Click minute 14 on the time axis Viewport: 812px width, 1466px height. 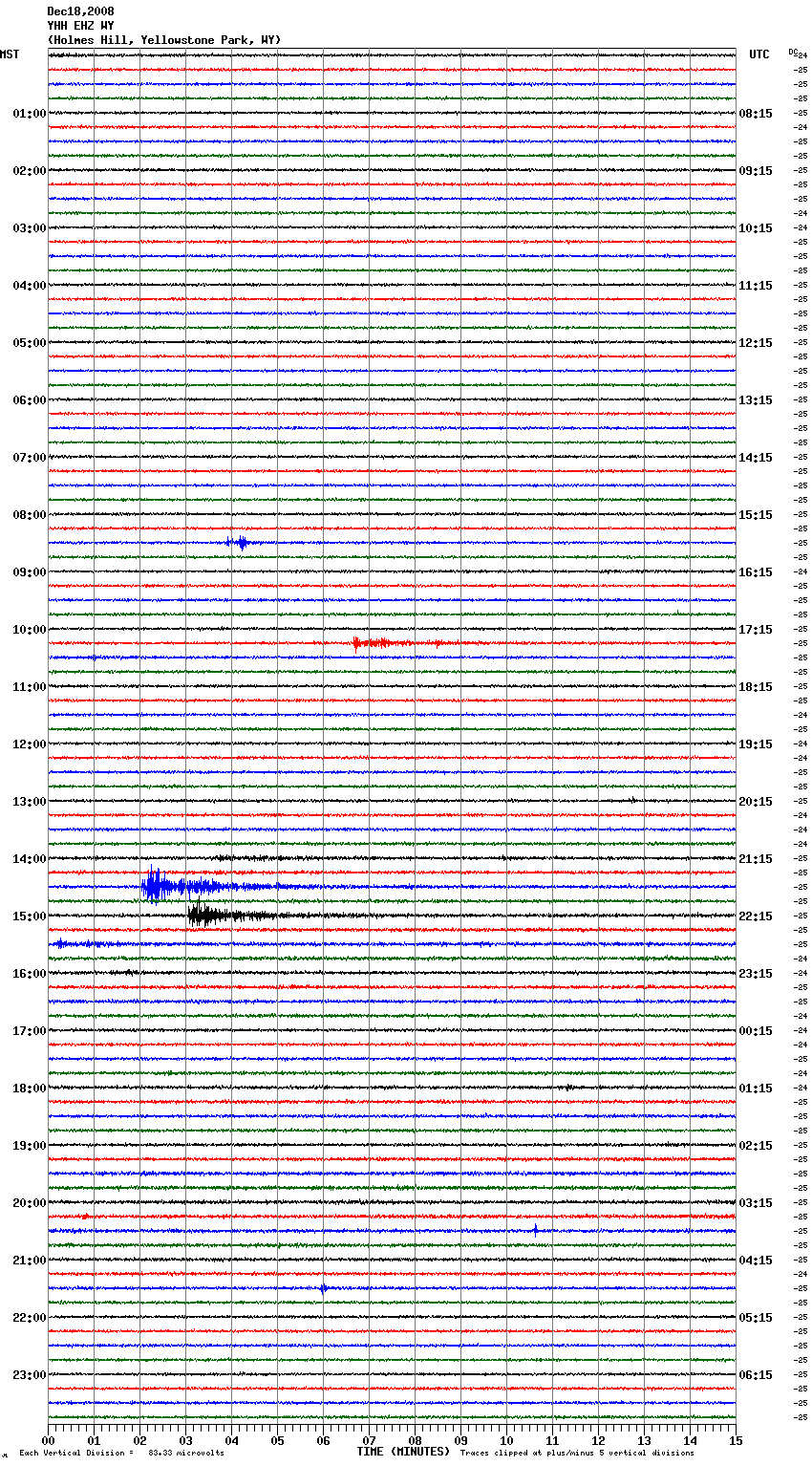691,1440
